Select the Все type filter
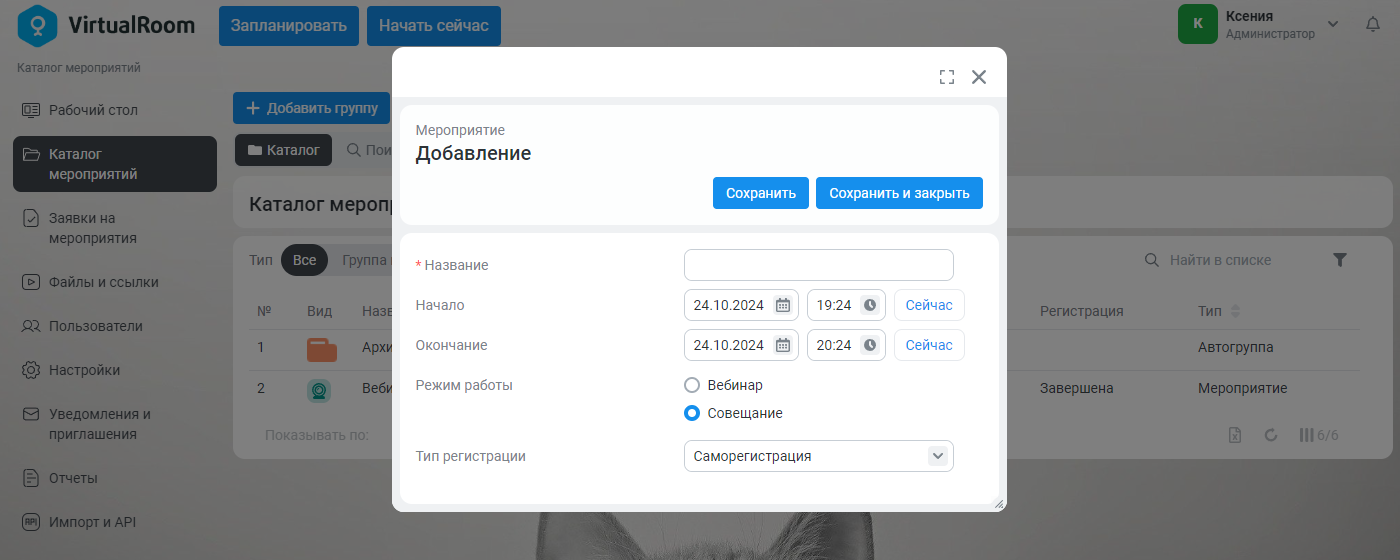Image resolution: width=1400 pixels, height=560 pixels. click(305, 260)
